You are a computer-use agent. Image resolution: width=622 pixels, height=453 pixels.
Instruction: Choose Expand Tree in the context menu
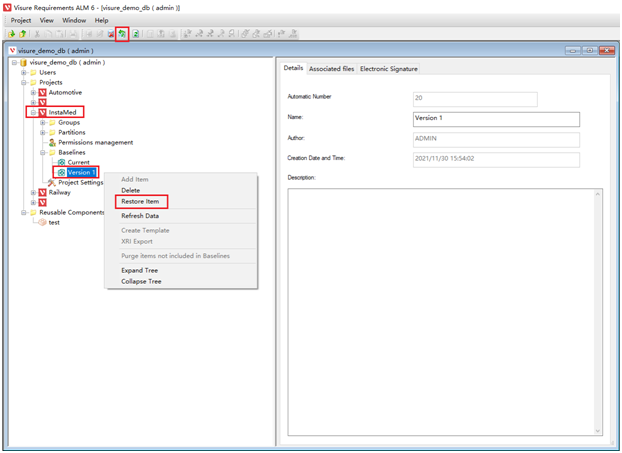pyautogui.click(x=140, y=271)
